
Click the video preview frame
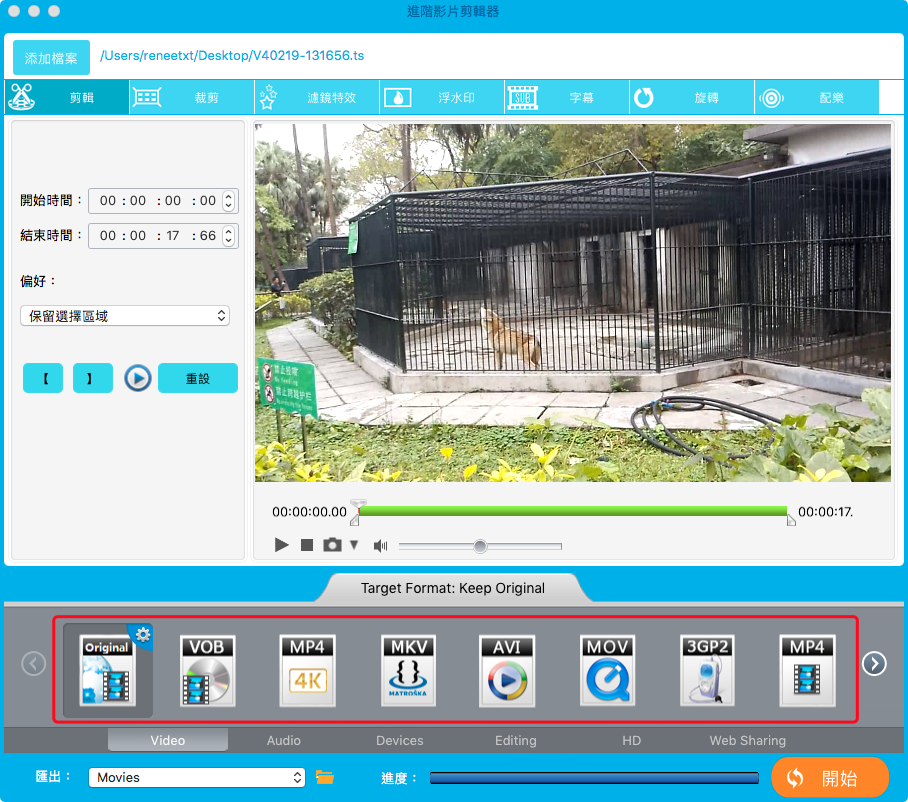tap(573, 303)
